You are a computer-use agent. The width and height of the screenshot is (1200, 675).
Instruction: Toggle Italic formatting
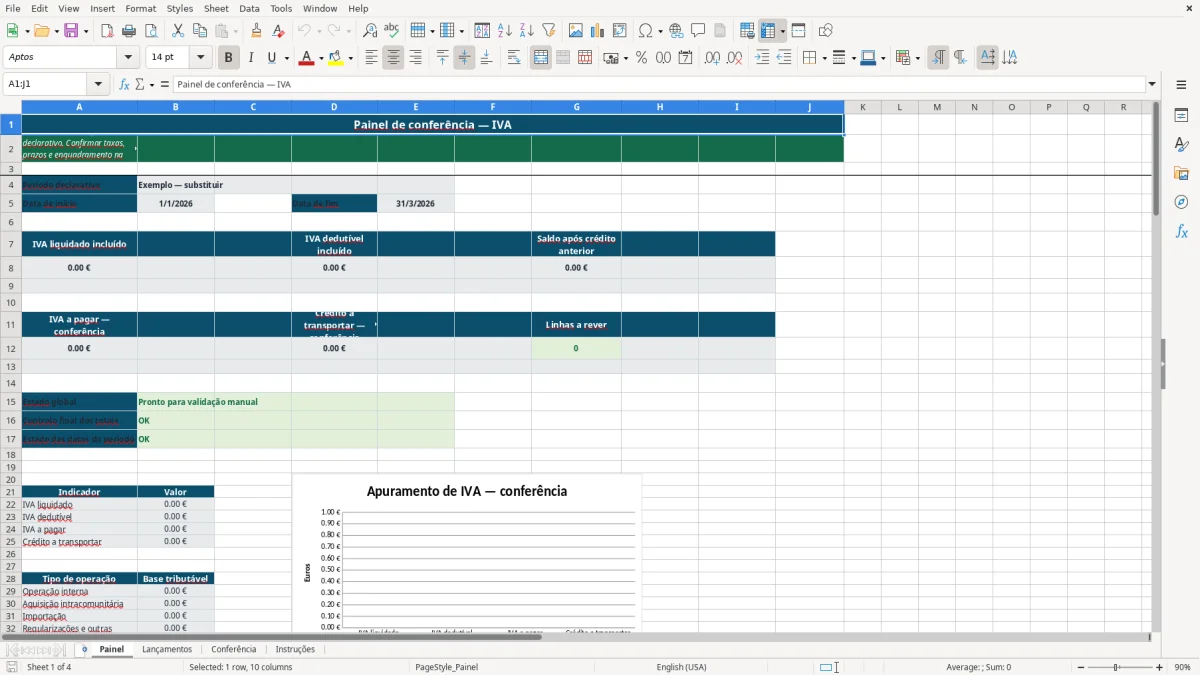250,58
